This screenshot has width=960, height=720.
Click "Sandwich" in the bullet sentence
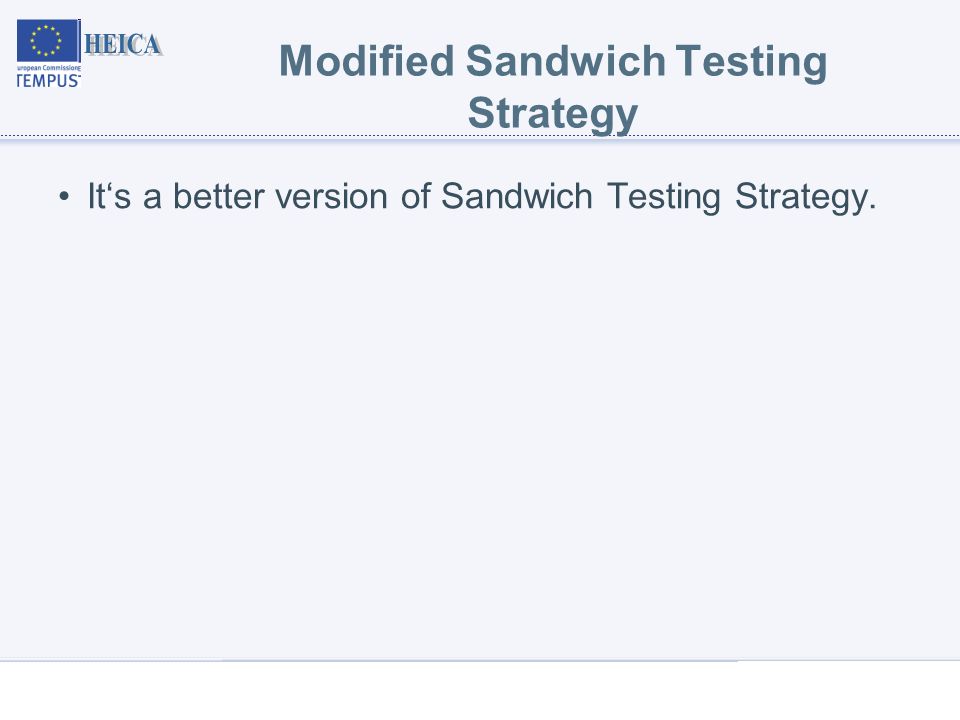pyautogui.click(x=517, y=196)
